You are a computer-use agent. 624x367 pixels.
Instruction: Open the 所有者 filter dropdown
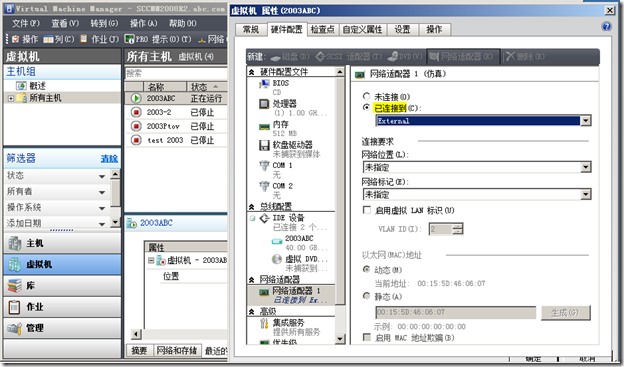tap(102, 192)
